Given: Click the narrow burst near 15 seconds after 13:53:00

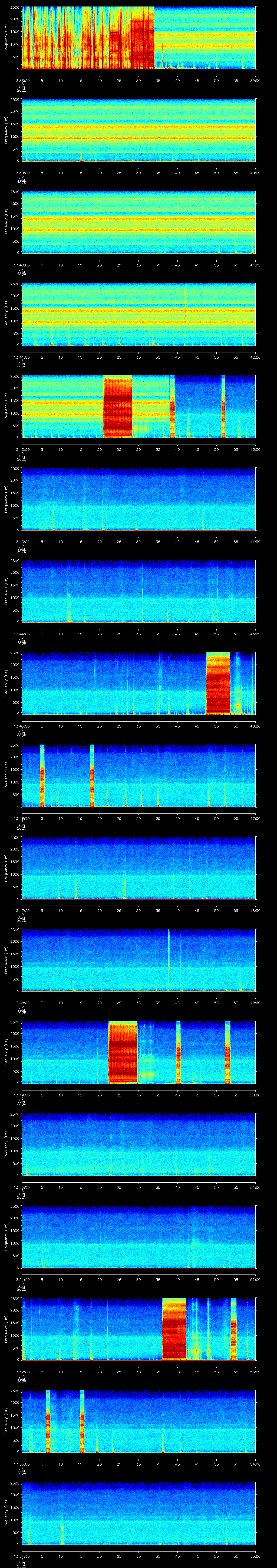Looking at the screenshot, I should pyautogui.click(x=82, y=1421).
